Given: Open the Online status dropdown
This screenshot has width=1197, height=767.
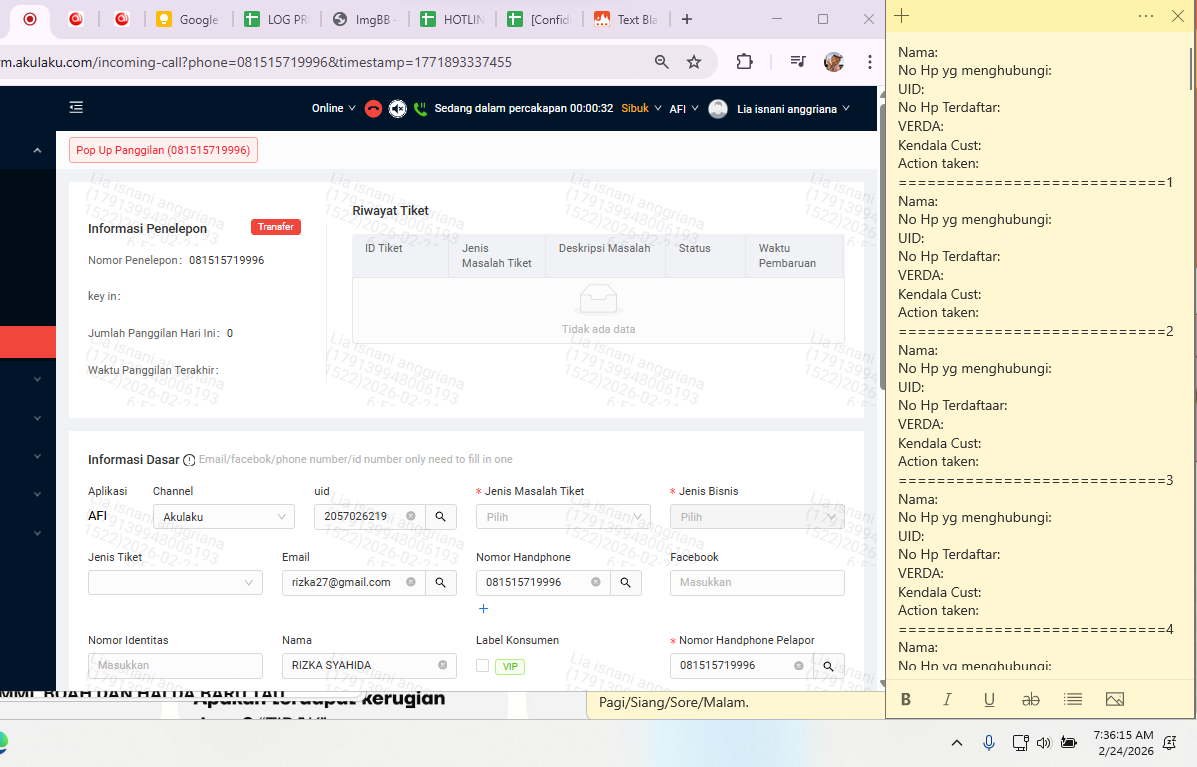Looking at the screenshot, I should tap(334, 108).
